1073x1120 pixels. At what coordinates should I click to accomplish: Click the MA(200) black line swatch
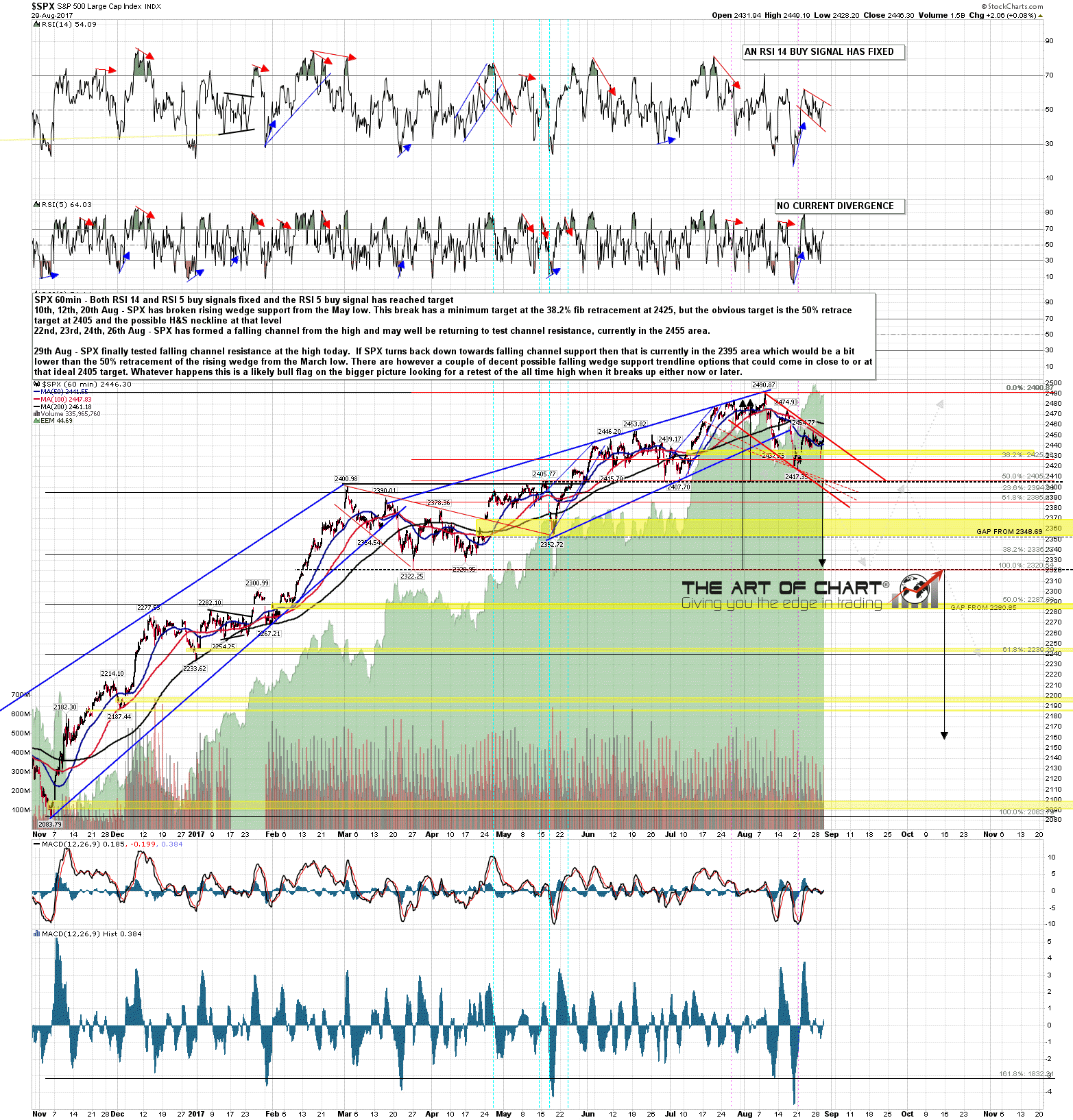coord(36,407)
